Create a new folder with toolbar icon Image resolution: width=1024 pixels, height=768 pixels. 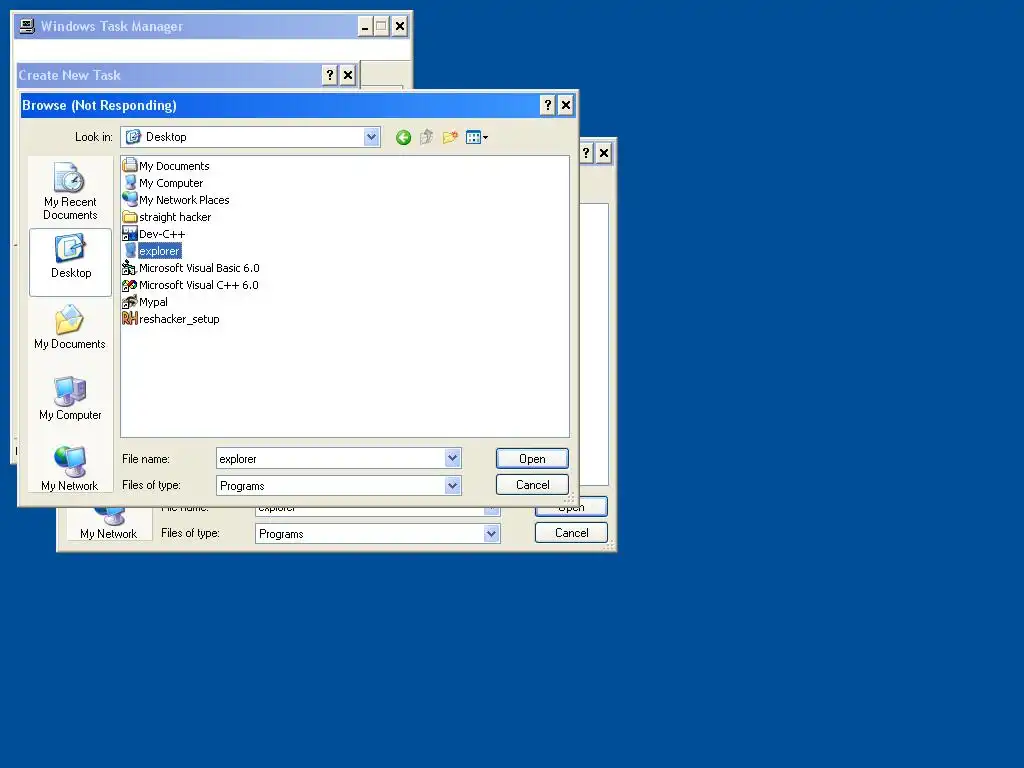pos(450,137)
